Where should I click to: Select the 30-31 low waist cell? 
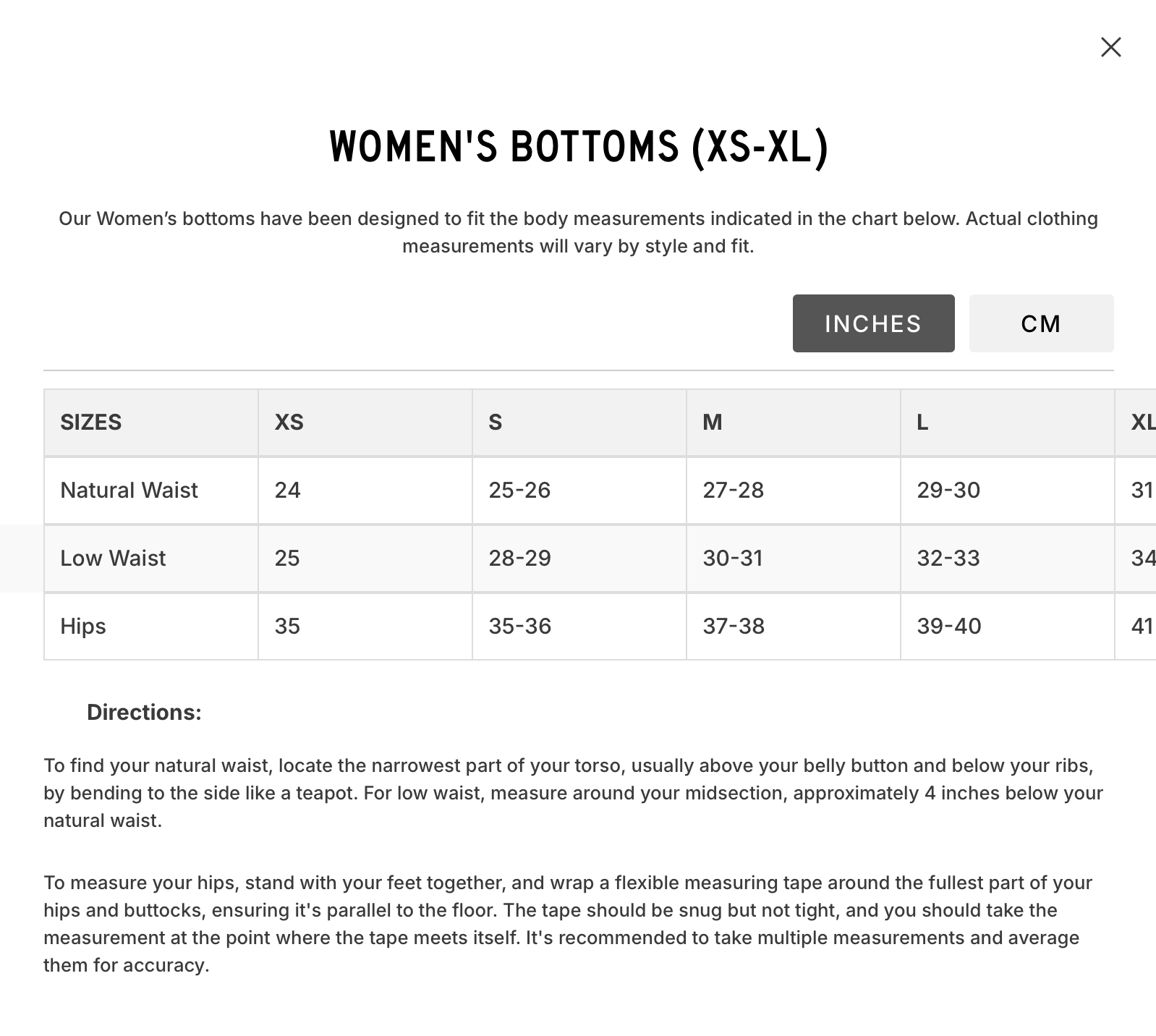tap(733, 558)
